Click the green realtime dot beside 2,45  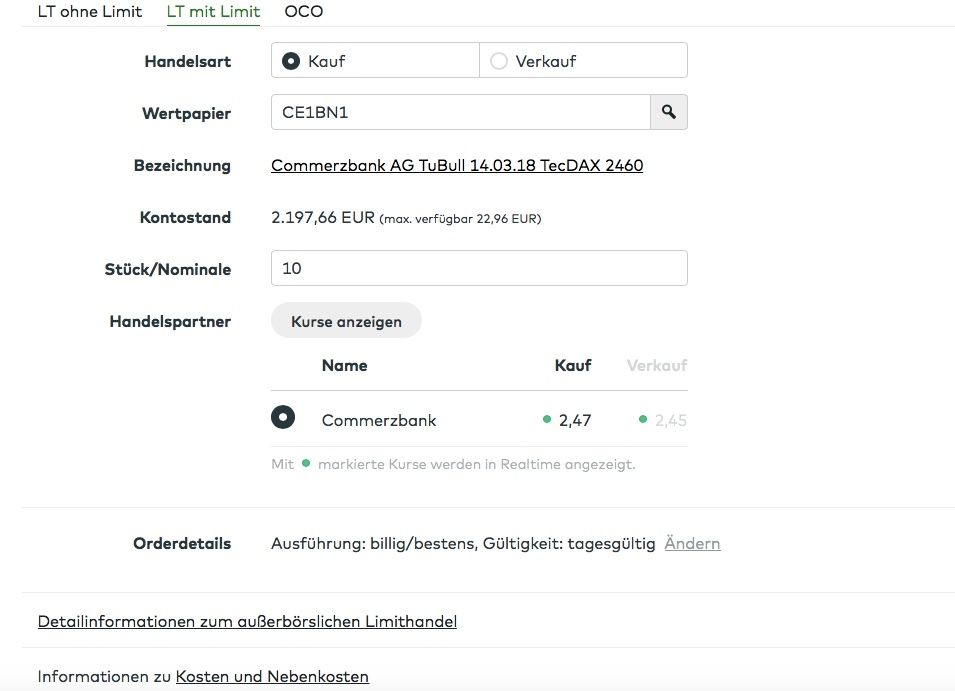coord(644,420)
